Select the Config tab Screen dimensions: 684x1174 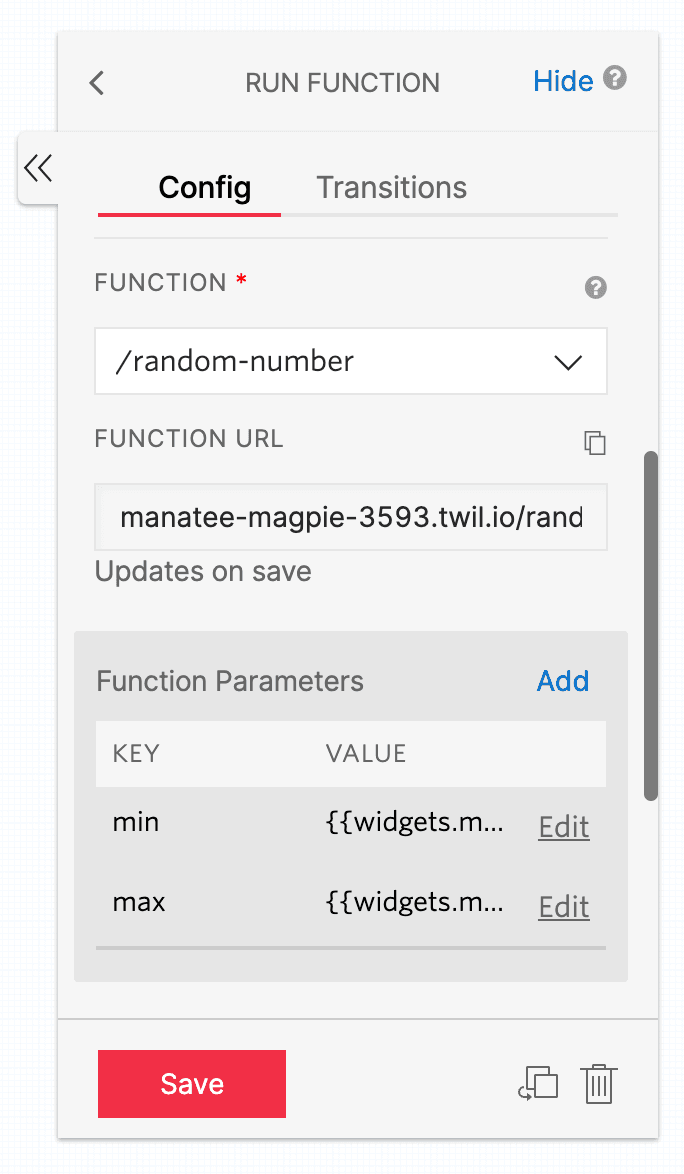tap(203, 187)
